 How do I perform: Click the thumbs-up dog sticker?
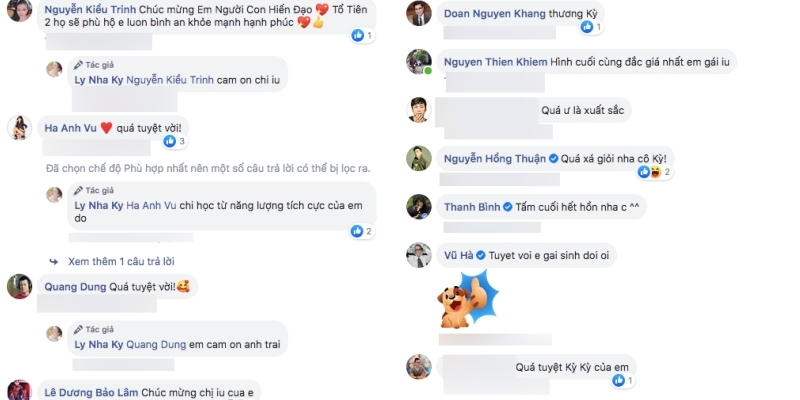pyautogui.click(x=467, y=301)
